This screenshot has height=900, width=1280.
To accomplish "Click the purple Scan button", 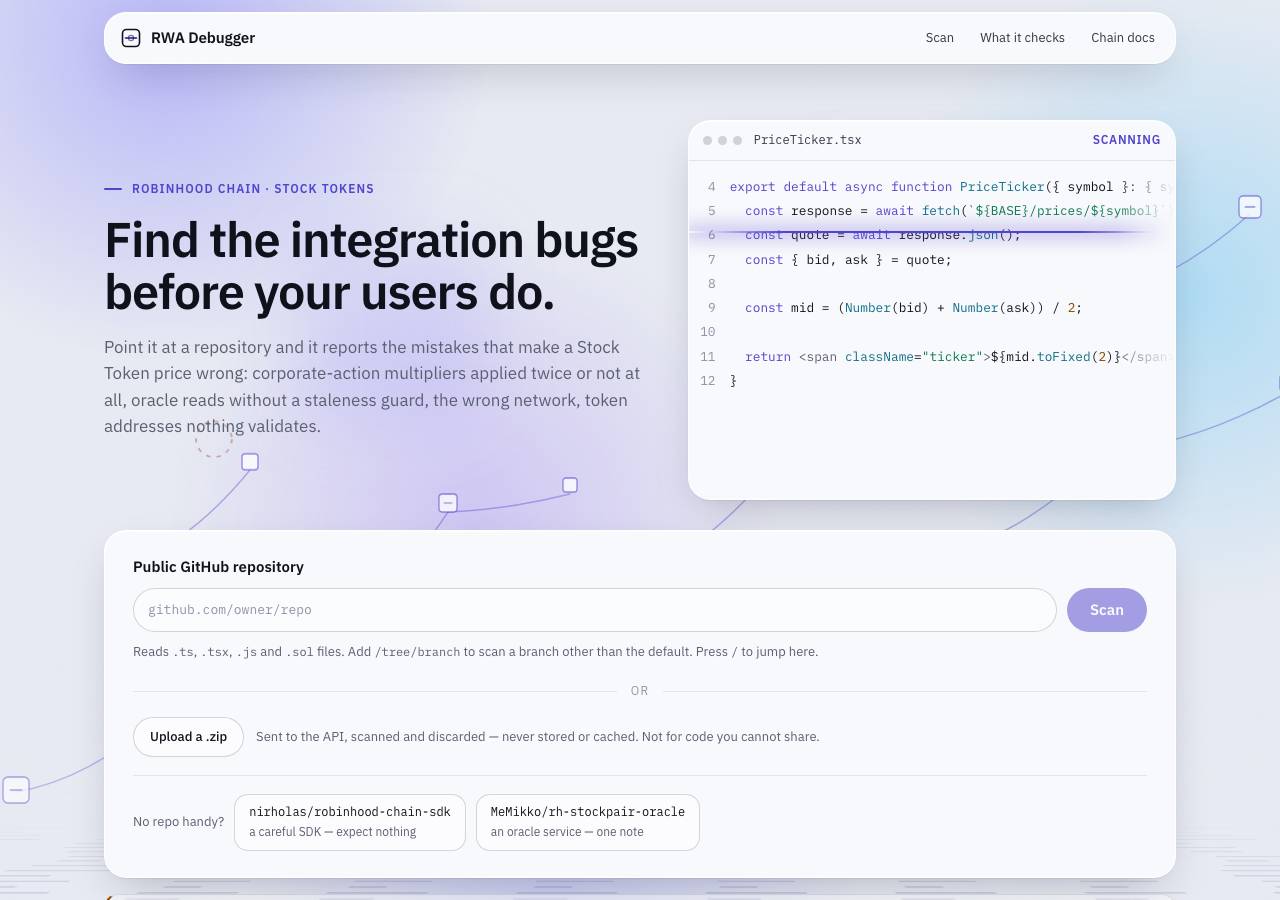I will (1107, 610).
